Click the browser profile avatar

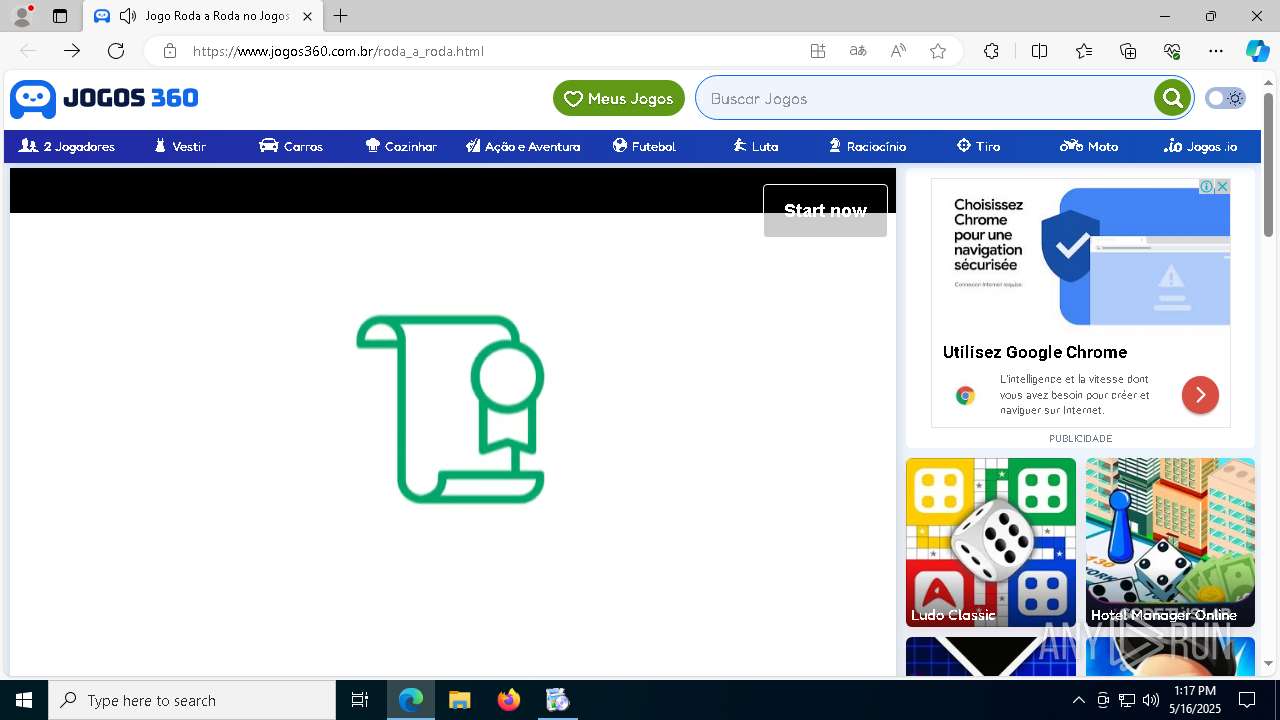pos(22,16)
